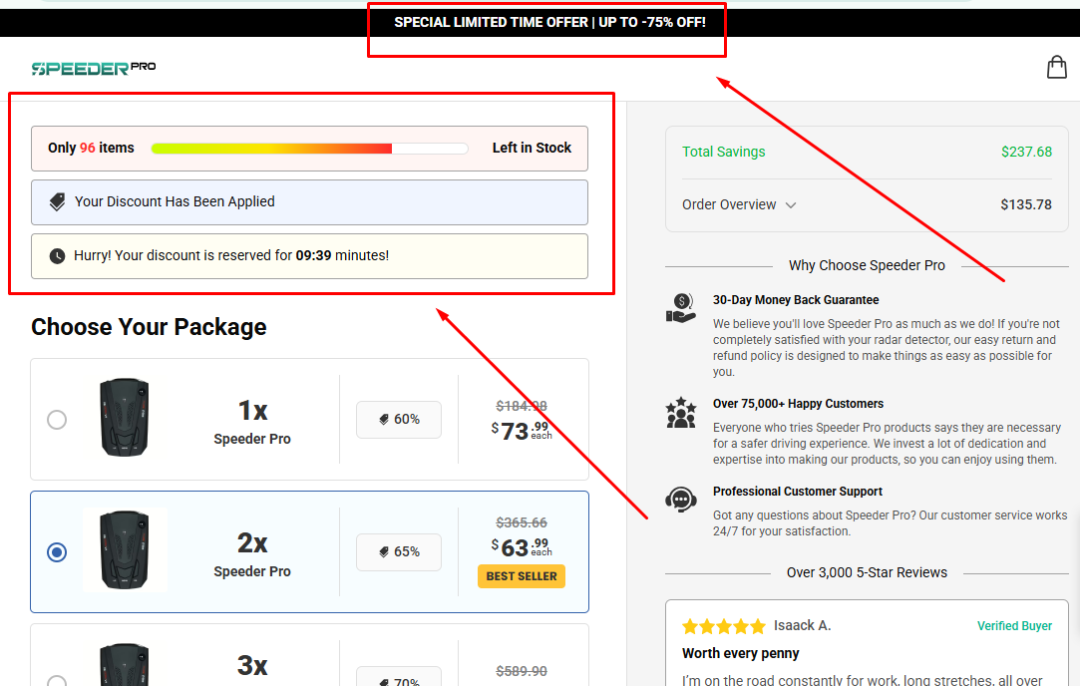Click the $63.99 each price
This screenshot has width=1080, height=686.
pos(521,548)
